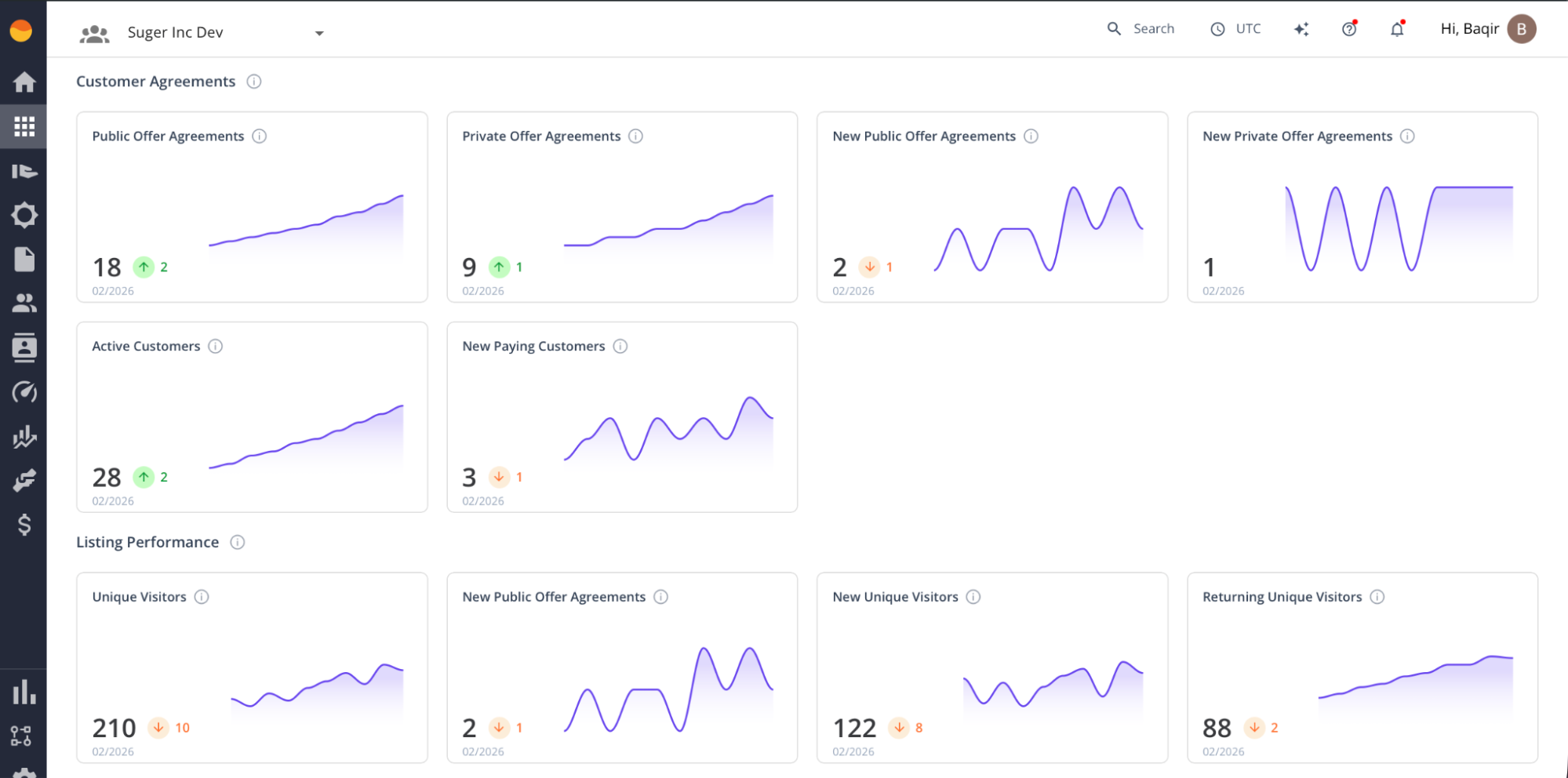
Task: Click the Search magnifier in the top bar
Action: coord(1114,28)
